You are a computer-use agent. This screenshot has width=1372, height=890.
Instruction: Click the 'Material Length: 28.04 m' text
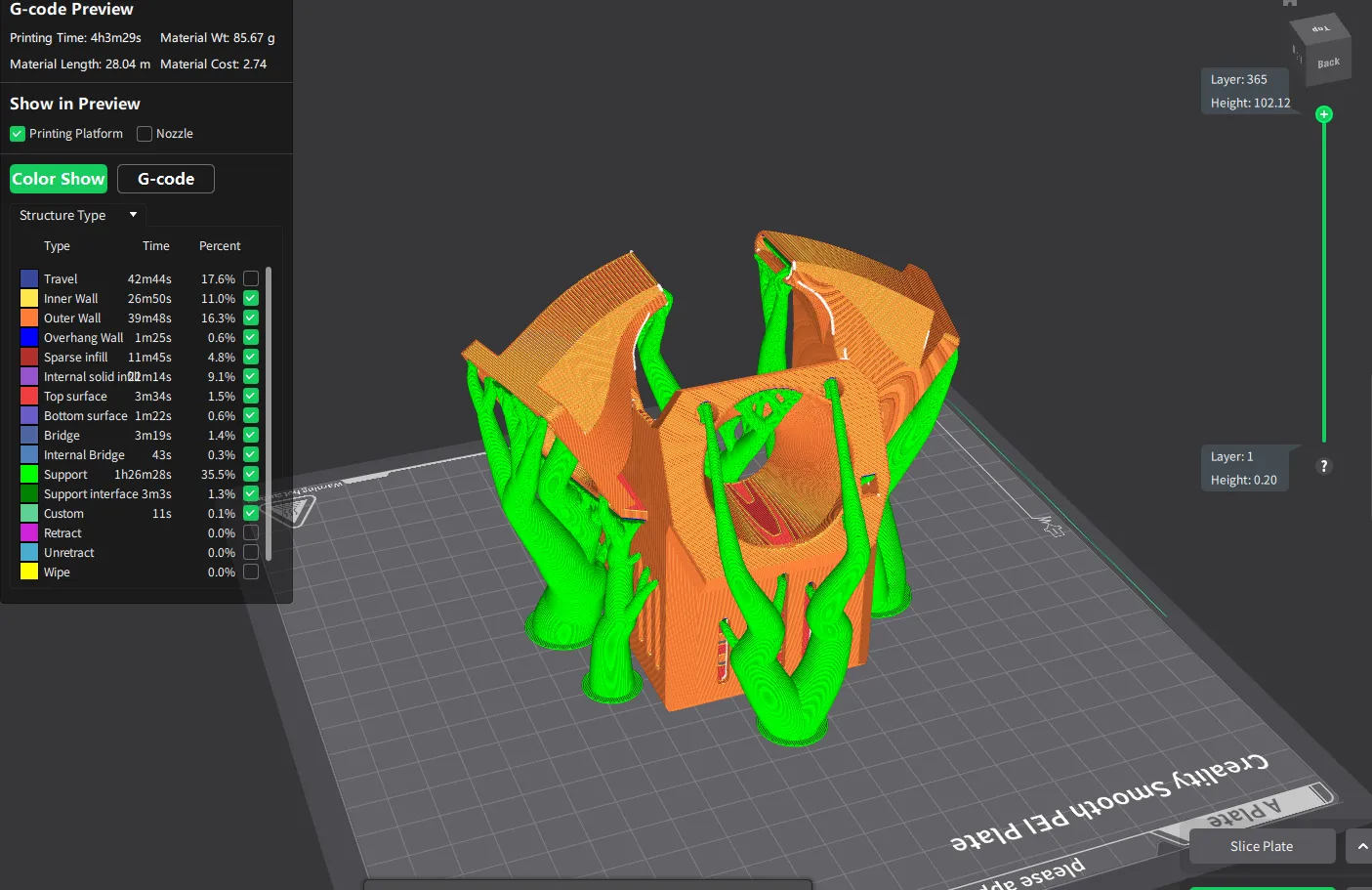80,64
